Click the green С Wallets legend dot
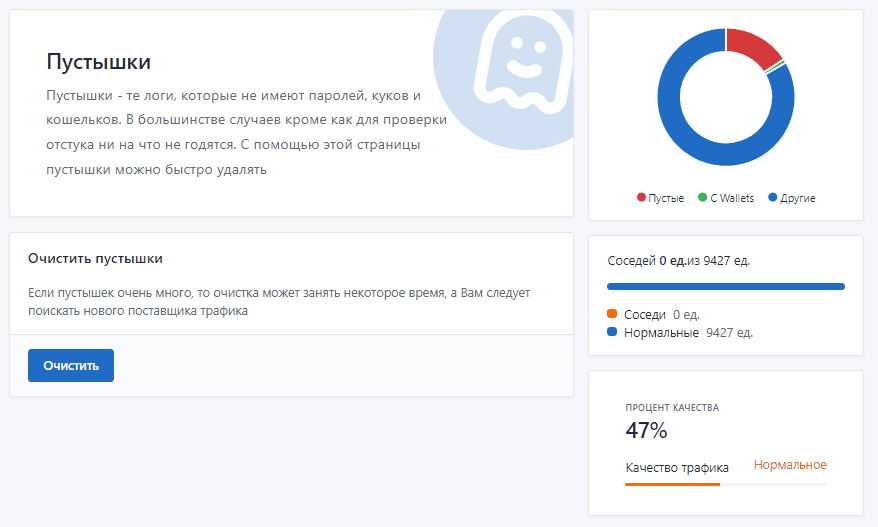Image resolution: width=878 pixels, height=527 pixels. (x=702, y=198)
